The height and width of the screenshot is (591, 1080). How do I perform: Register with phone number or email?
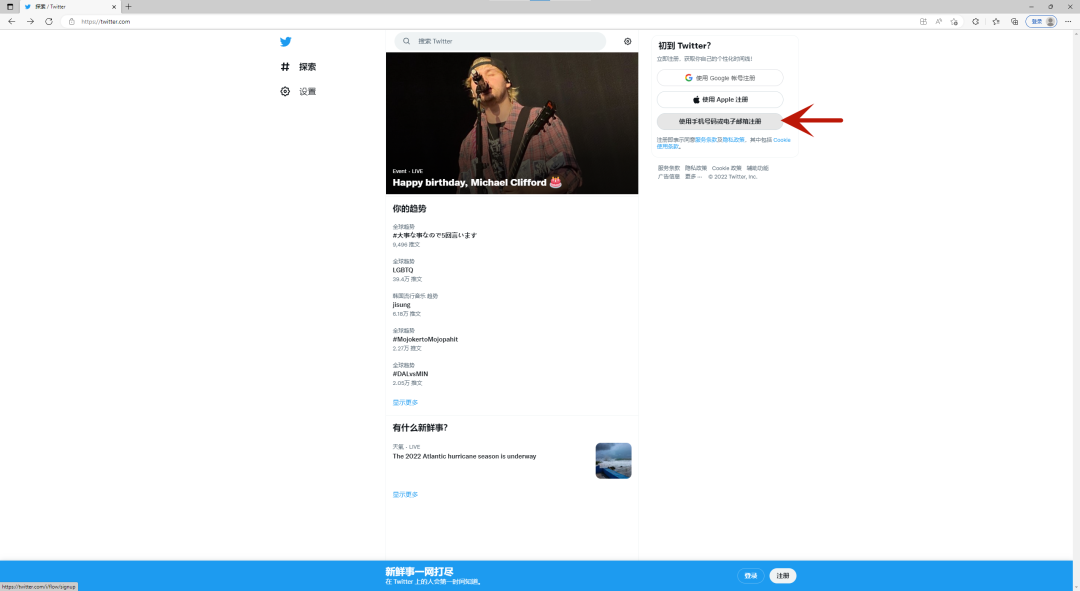(x=720, y=121)
